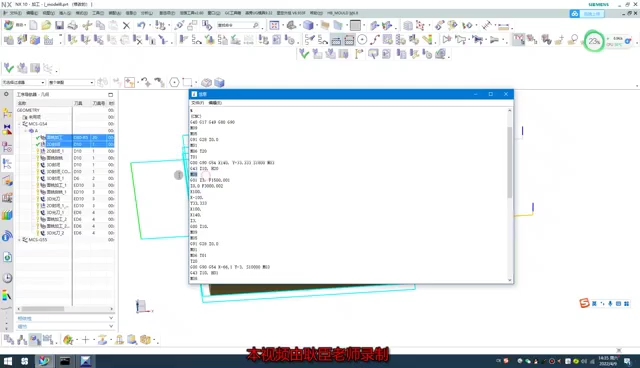Select the MCS-G54 geometry item
This screenshot has width=640, height=368.
pyautogui.click(x=38, y=124)
